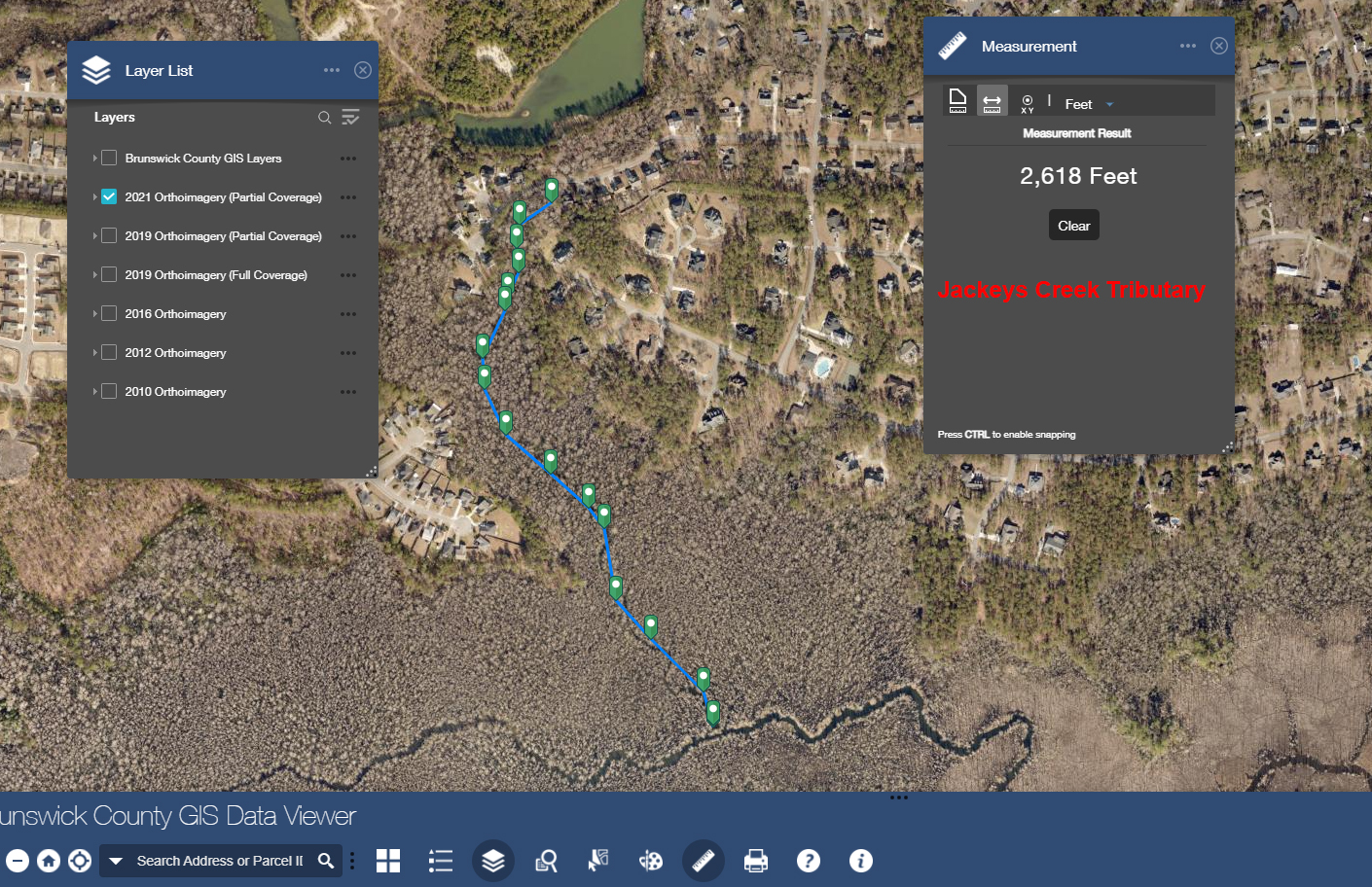The width and height of the screenshot is (1372, 887).
Task: Click the Layer List panel corner grip
Action: (372, 472)
